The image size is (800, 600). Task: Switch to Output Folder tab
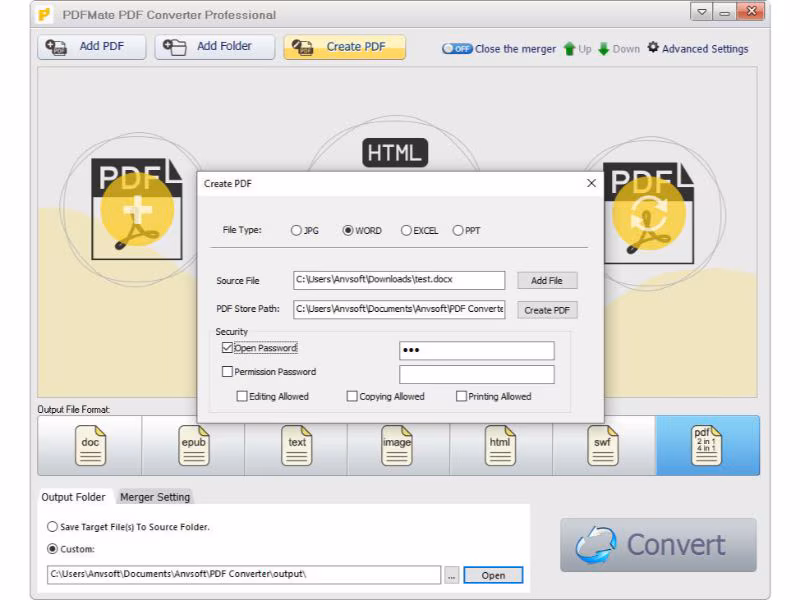(73, 497)
